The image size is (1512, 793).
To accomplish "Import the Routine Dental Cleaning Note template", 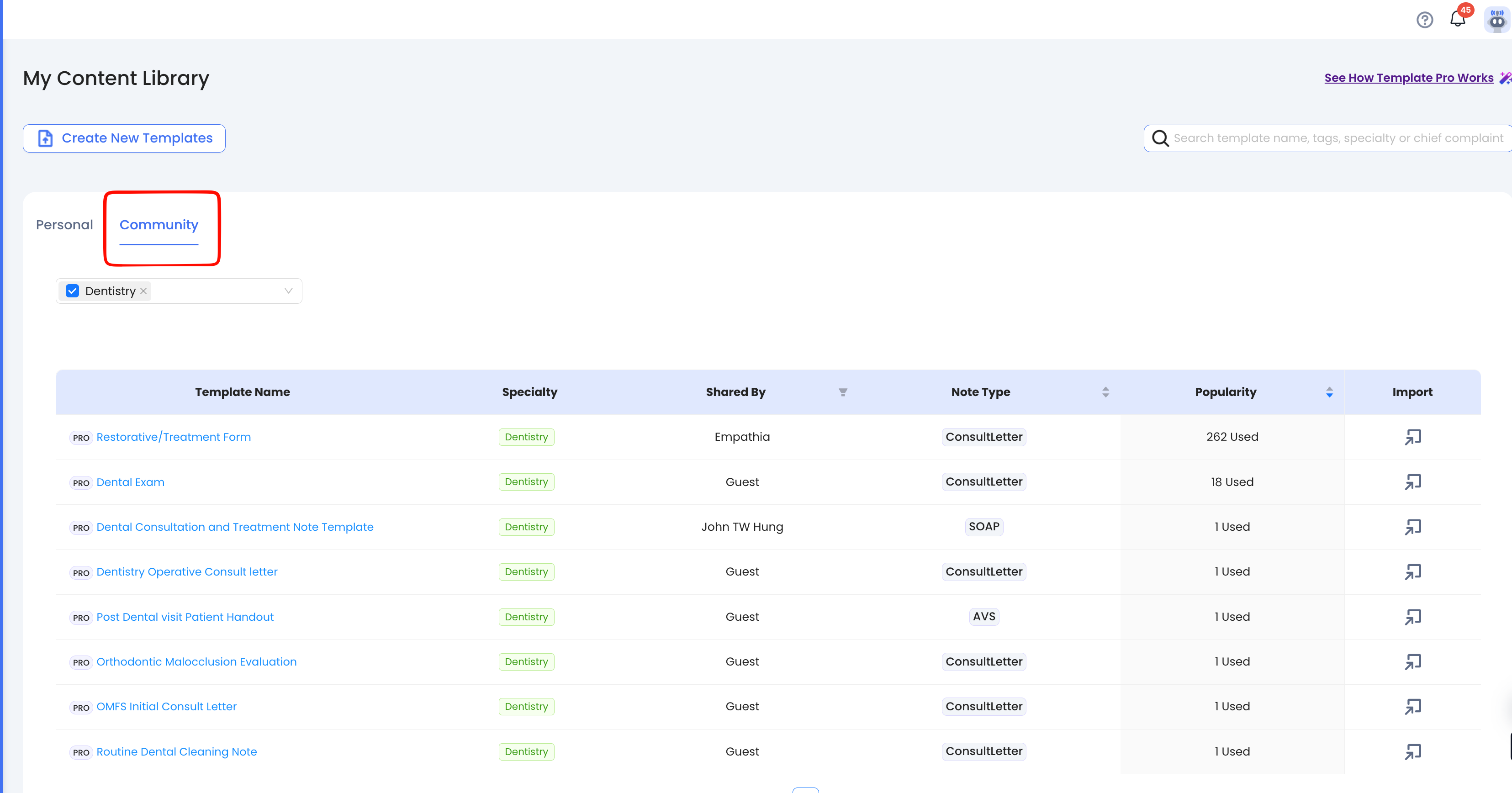I will tap(1412, 752).
